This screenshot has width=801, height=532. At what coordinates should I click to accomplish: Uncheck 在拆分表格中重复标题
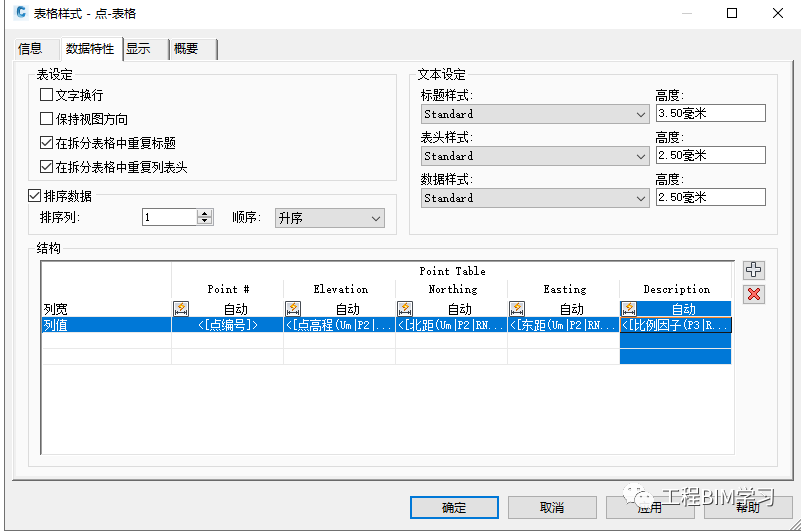pos(46,143)
